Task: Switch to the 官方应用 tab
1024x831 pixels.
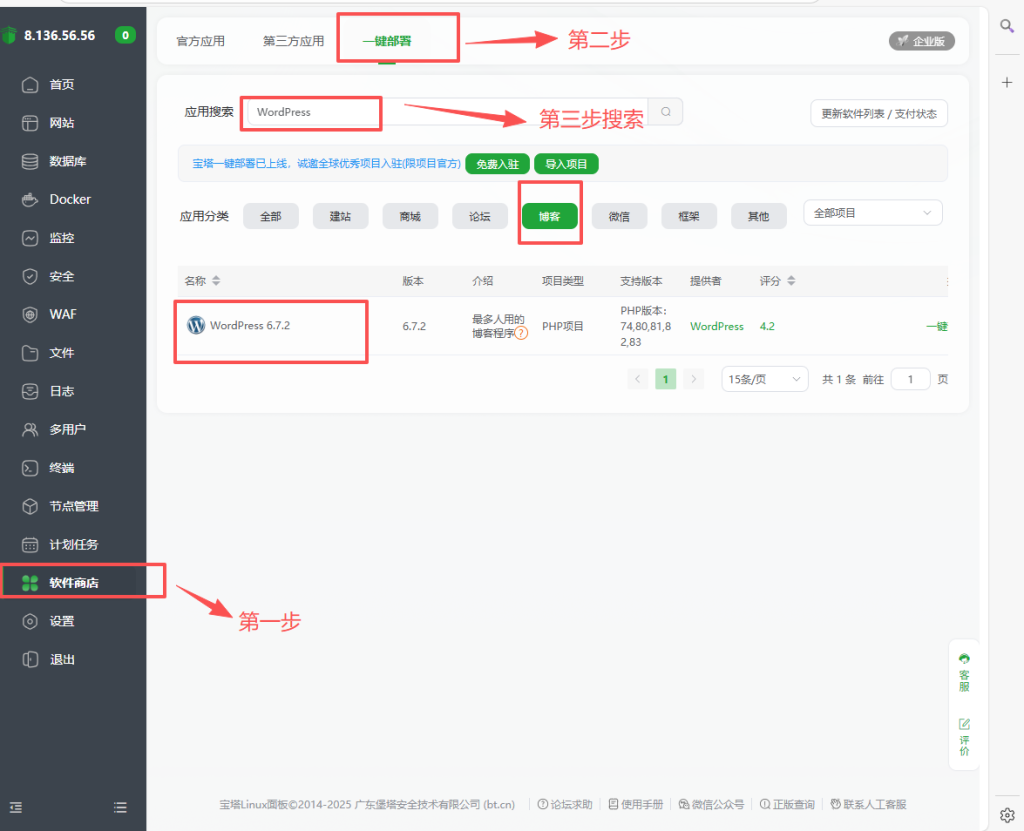Action: pos(200,41)
